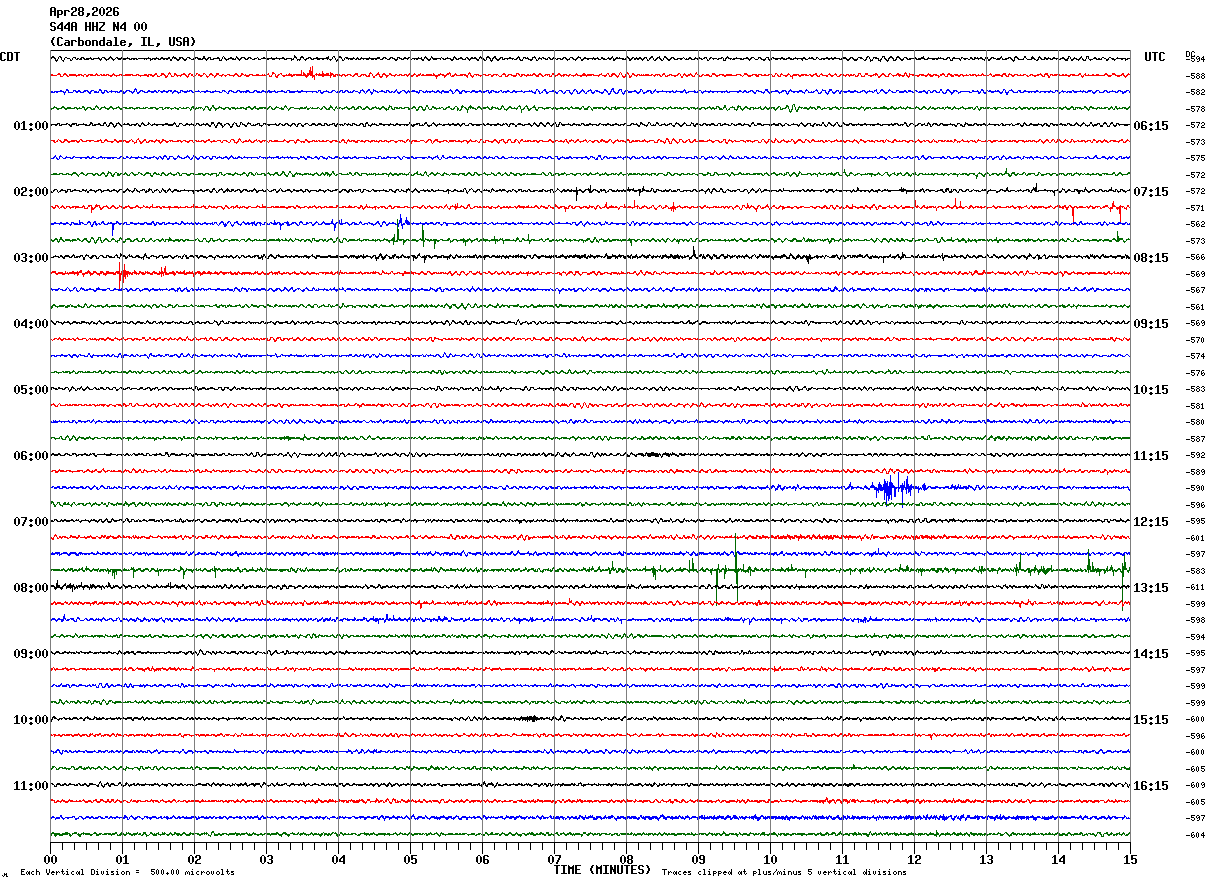Click the DC column header at top right
This screenshot has width=1210, height=886.
click(x=1190, y=54)
